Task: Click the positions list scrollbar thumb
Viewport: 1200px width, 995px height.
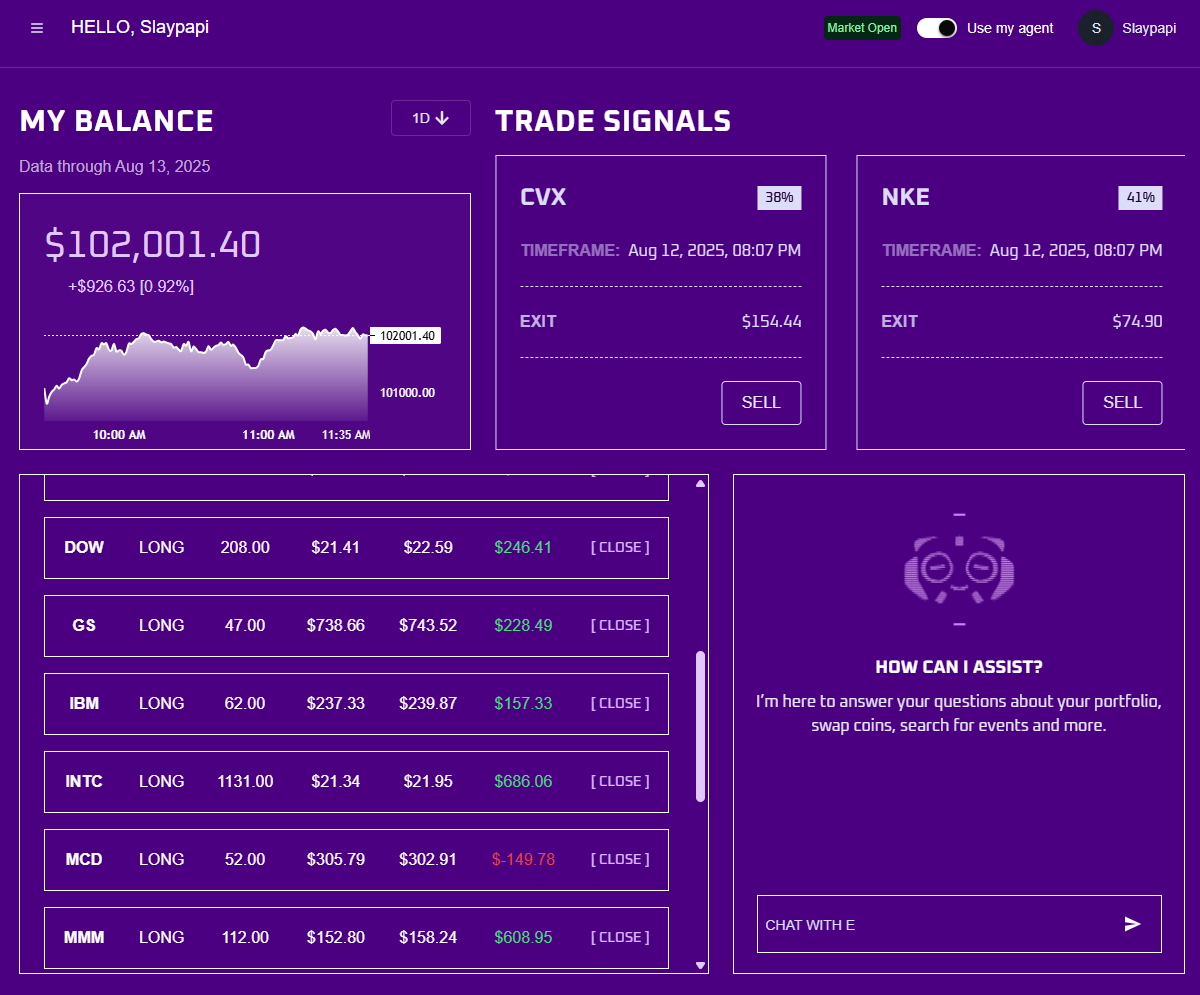Action: pos(700,726)
